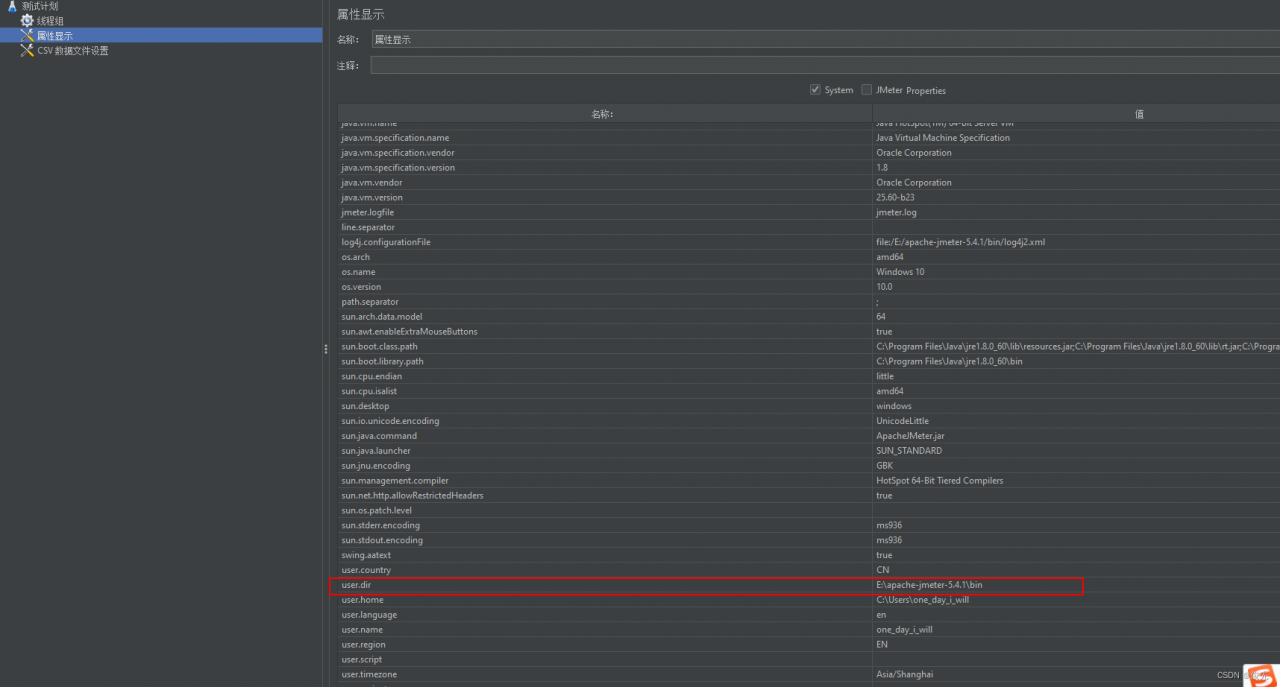Click the 测试计划 flask icon
1280x687 pixels.
point(12,6)
